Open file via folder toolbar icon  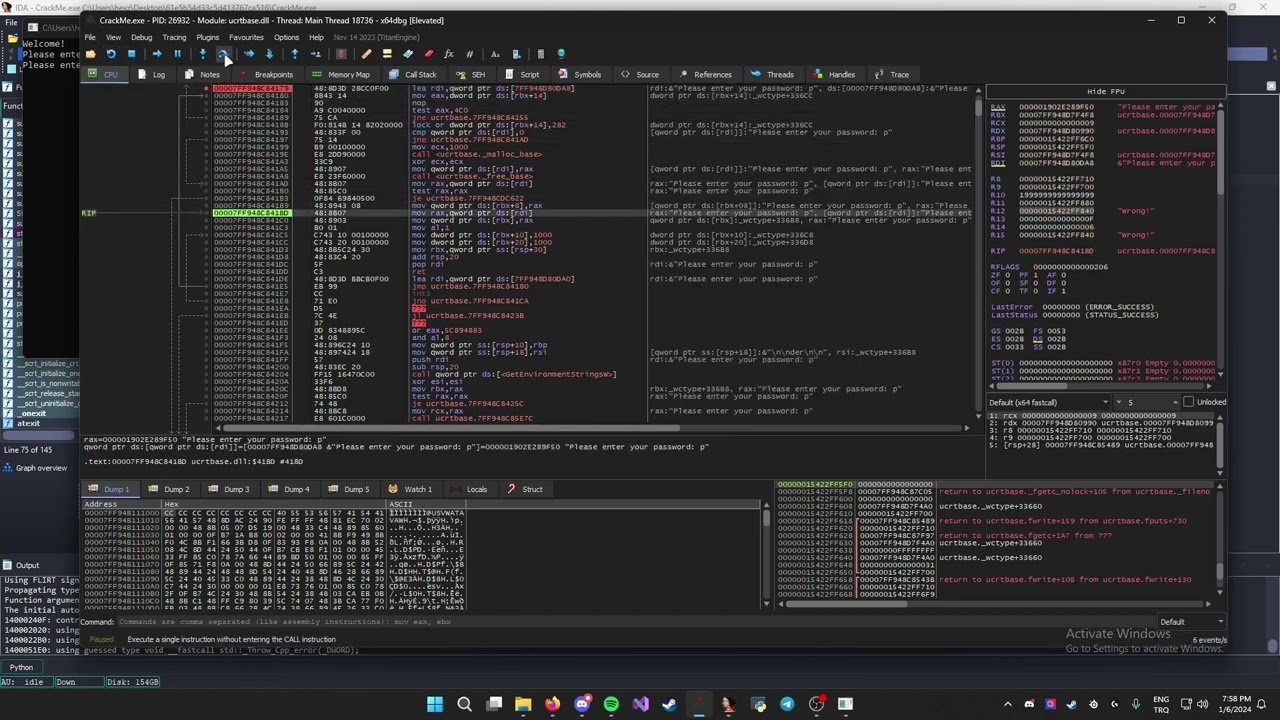(90, 54)
